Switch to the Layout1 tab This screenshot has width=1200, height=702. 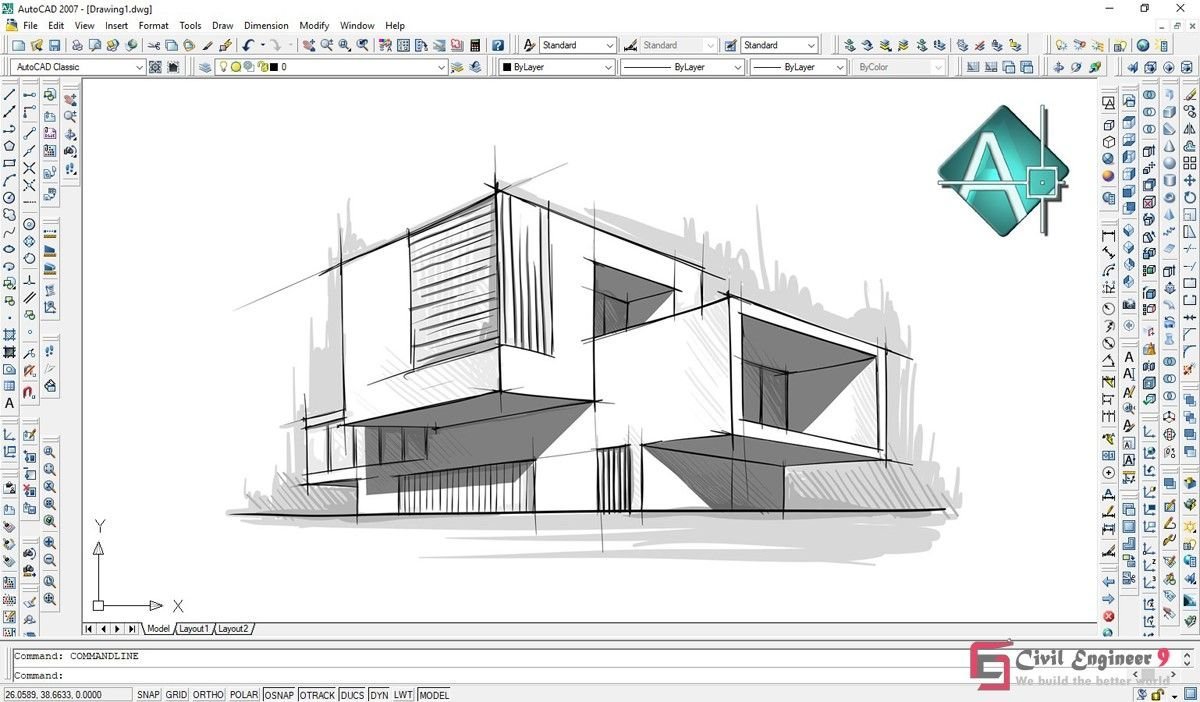[x=194, y=629]
